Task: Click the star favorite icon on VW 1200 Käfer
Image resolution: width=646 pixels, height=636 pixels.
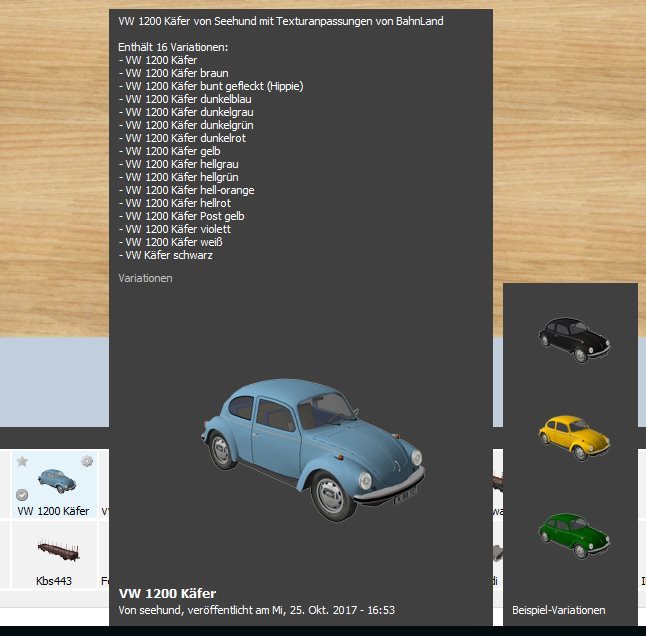Action: point(22,461)
